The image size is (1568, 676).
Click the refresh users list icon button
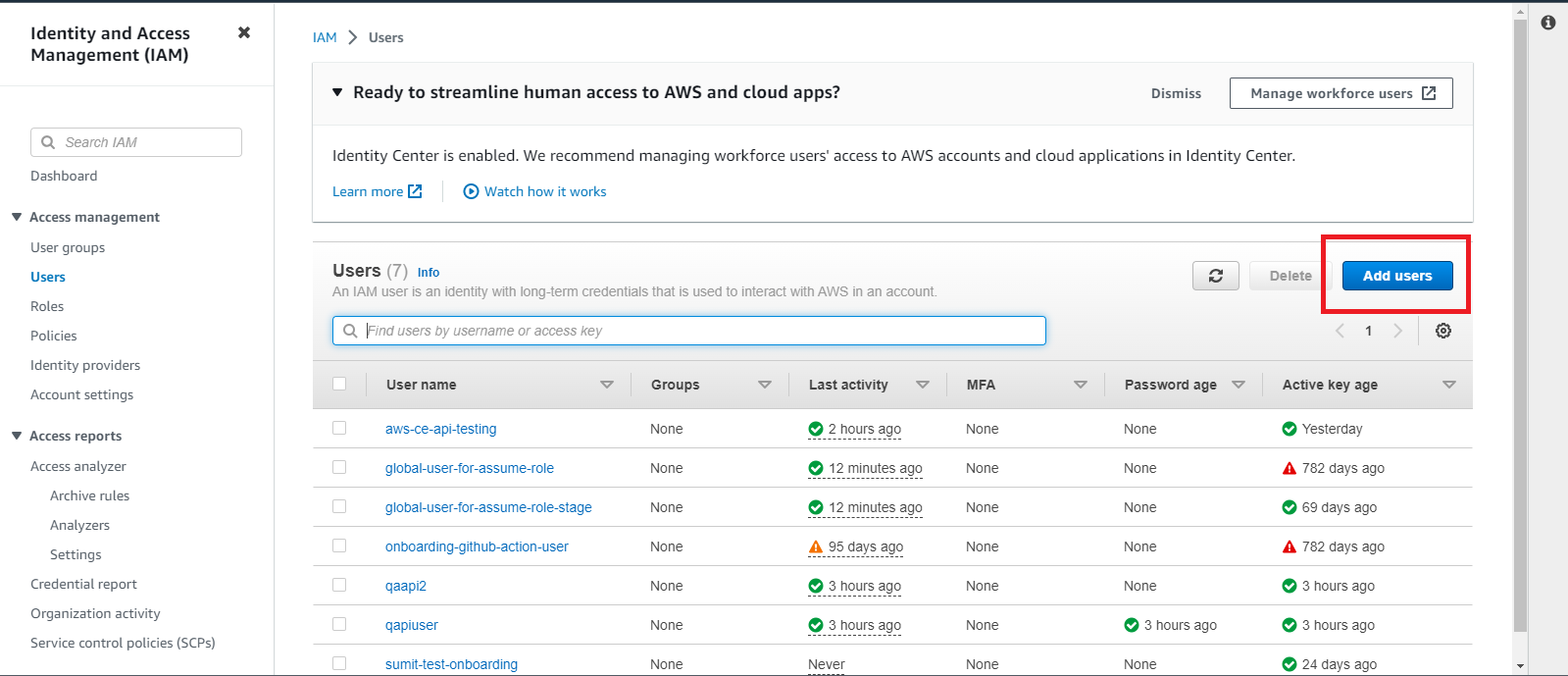tap(1215, 276)
